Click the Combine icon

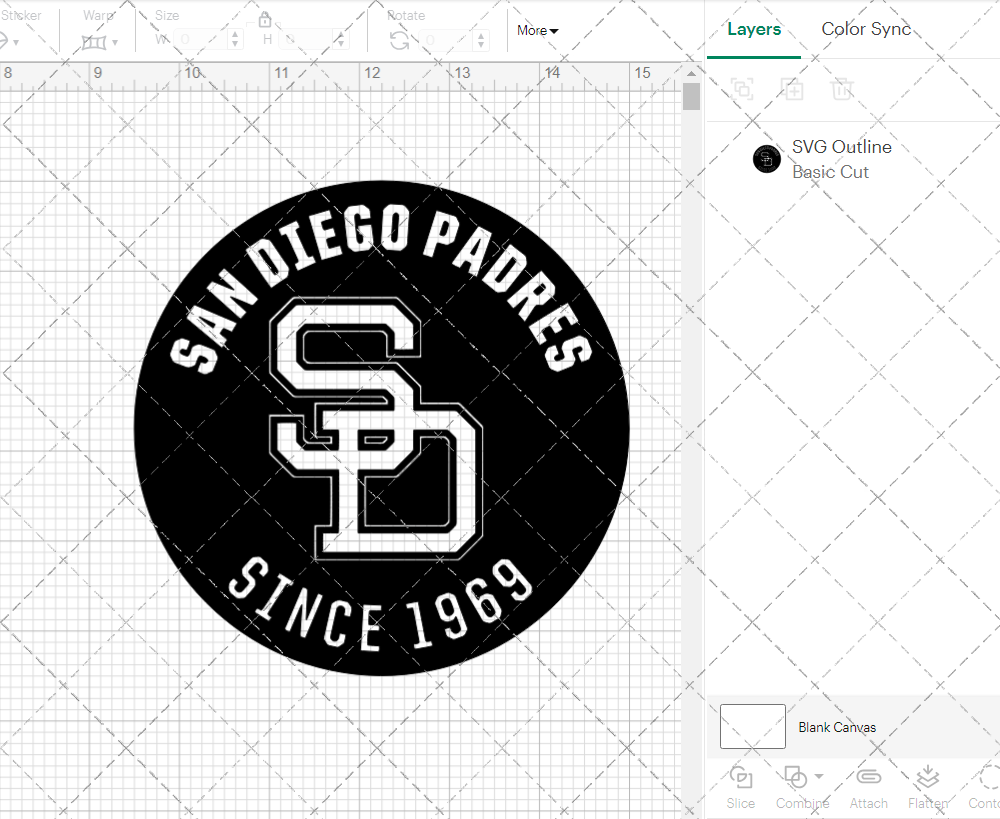click(x=797, y=778)
